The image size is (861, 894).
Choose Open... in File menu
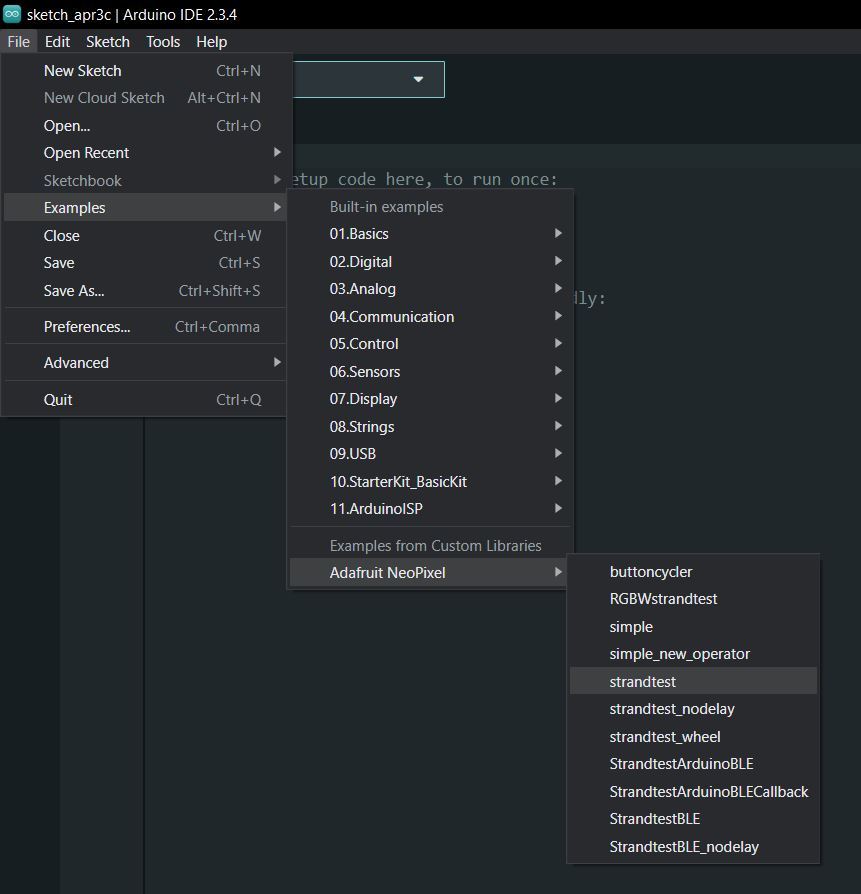tap(145, 125)
